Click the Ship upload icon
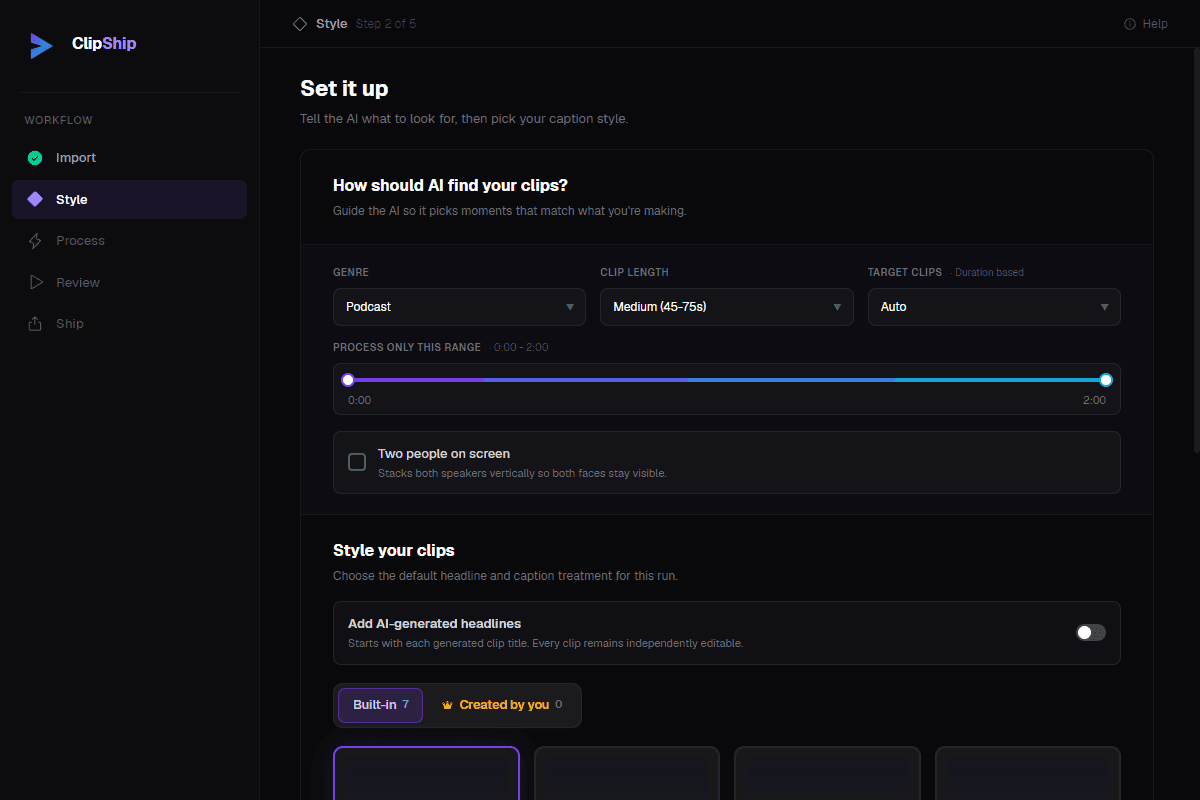The width and height of the screenshot is (1200, 800). [x=35, y=324]
